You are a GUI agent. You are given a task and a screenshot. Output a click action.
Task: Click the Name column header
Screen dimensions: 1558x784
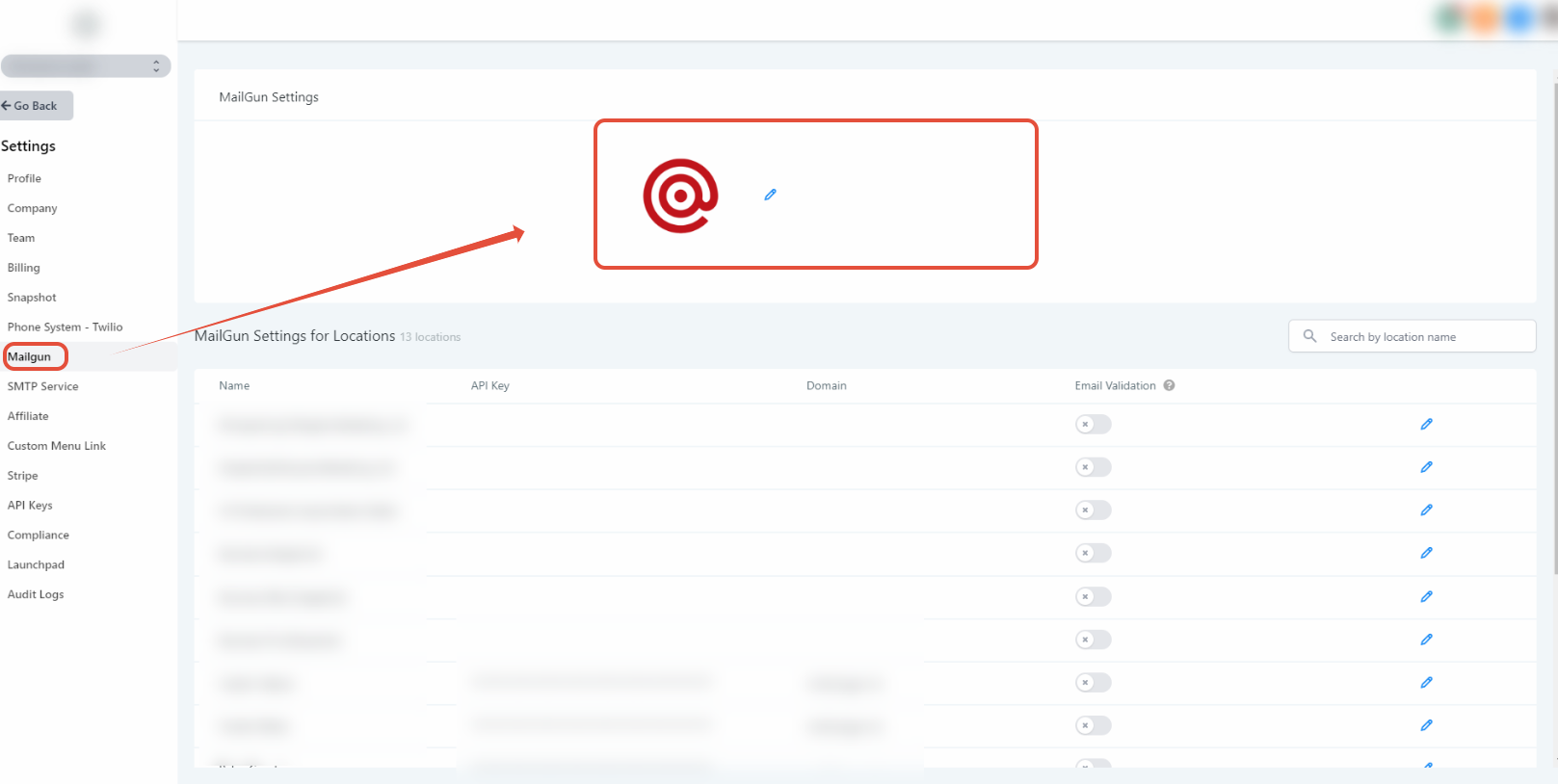point(234,385)
